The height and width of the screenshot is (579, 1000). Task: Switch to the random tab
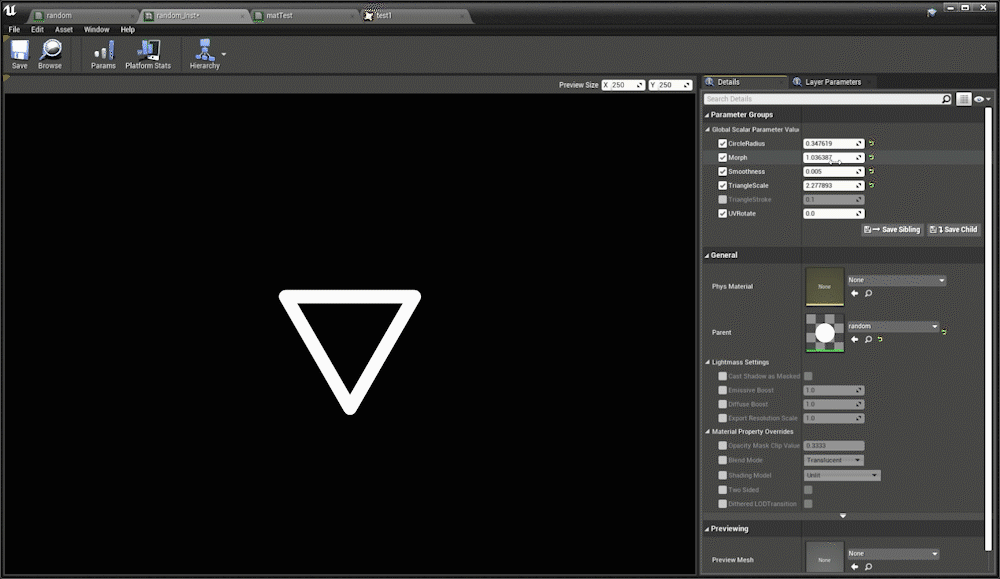(82, 15)
